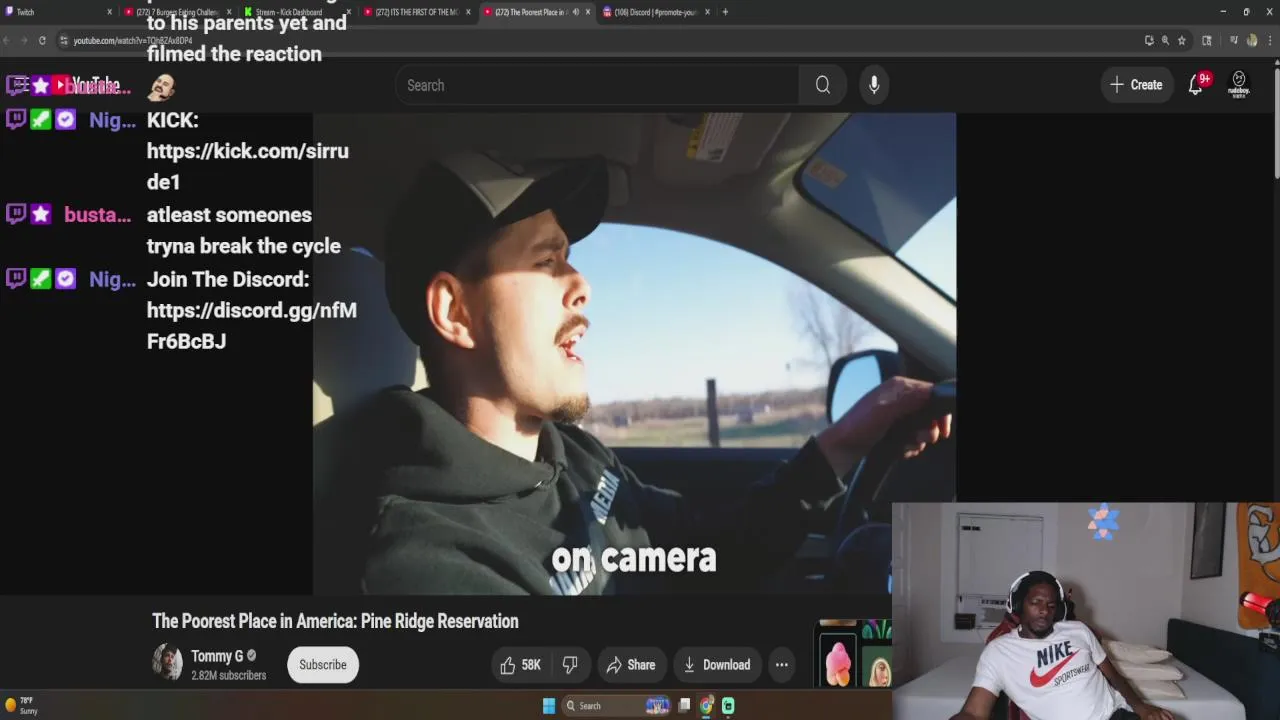1280x720 pixels.
Task: Open more actions ellipsis next to Download
Action: pos(782,665)
